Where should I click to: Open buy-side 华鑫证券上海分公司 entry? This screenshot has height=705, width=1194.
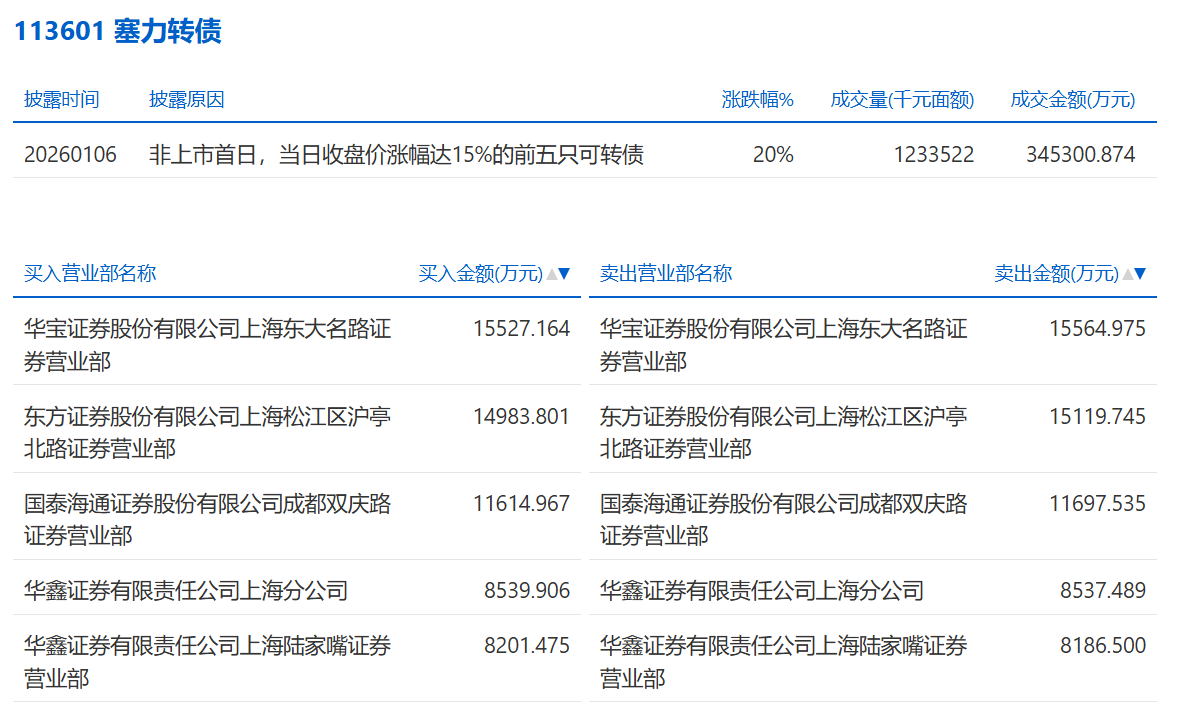pyautogui.click(x=186, y=591)
